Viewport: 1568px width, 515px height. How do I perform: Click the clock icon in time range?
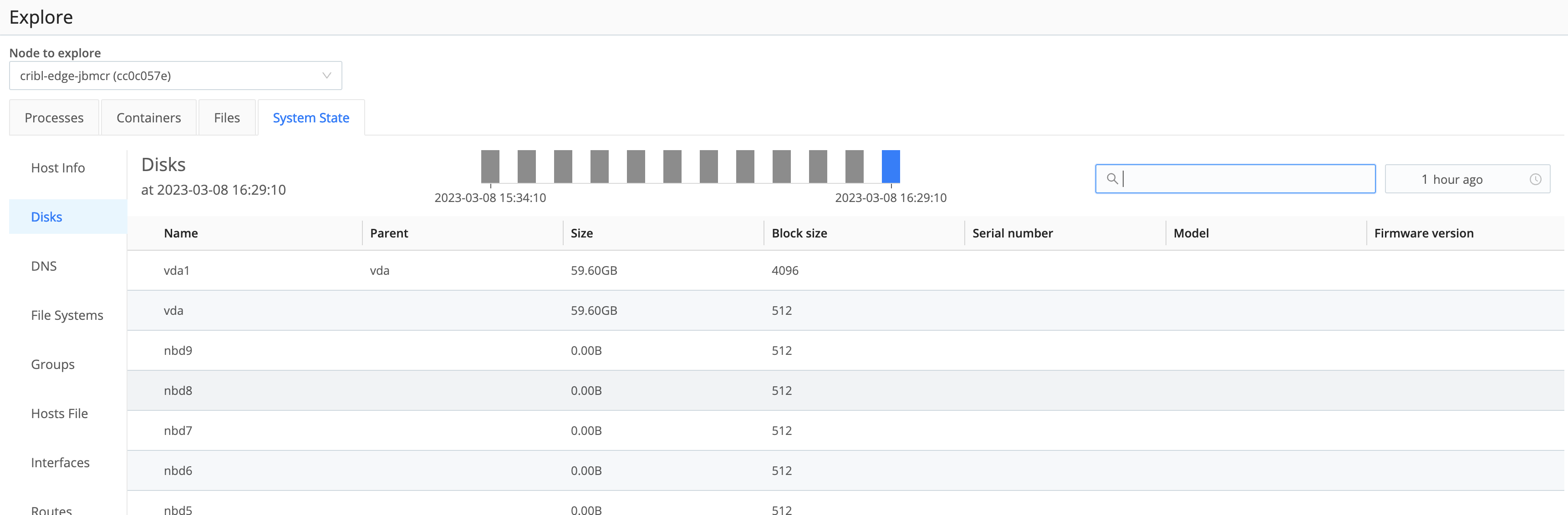1535,179
